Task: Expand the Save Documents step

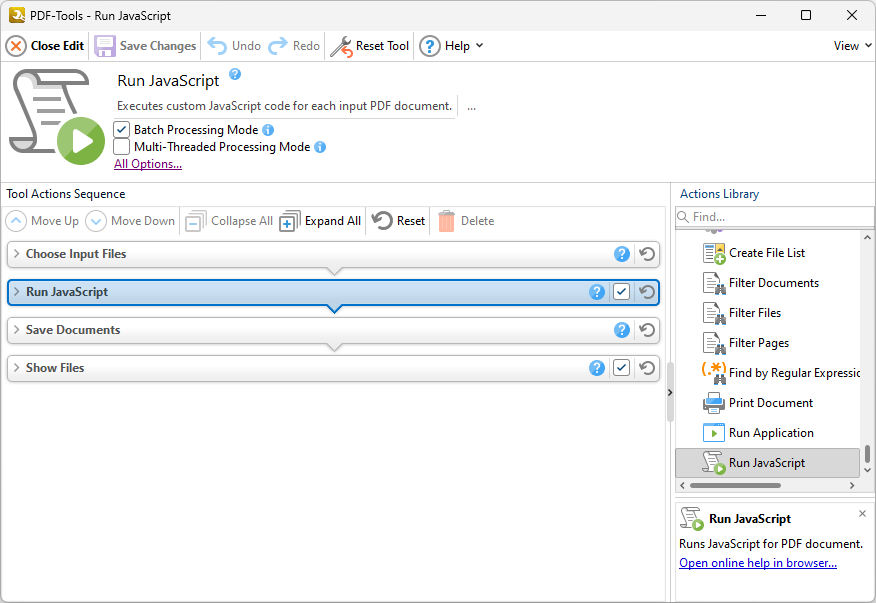Action: [x=17, y=330]
